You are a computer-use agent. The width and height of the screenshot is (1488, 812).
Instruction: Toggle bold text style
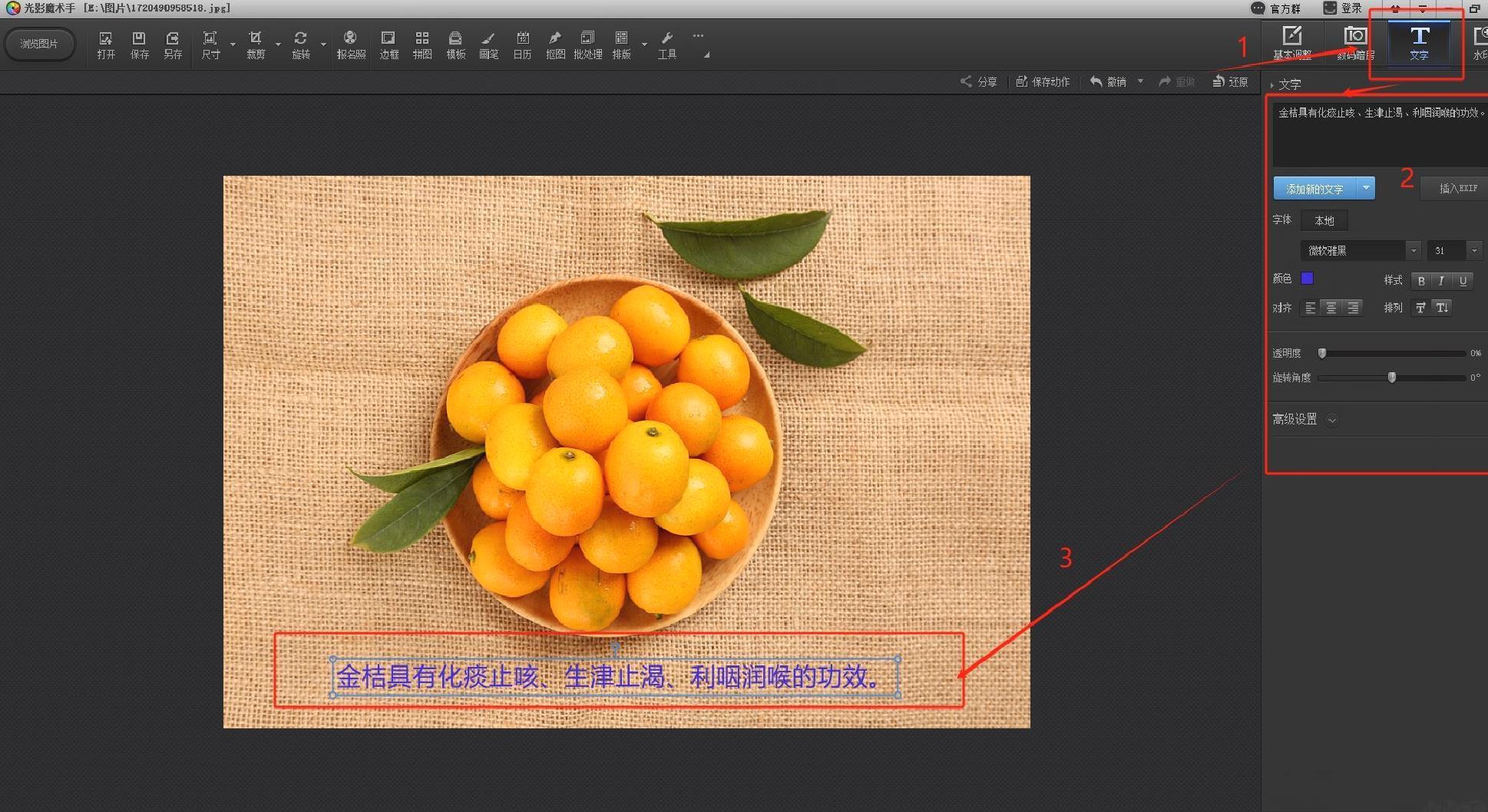pyautogui.click(x=1421, y=281)
